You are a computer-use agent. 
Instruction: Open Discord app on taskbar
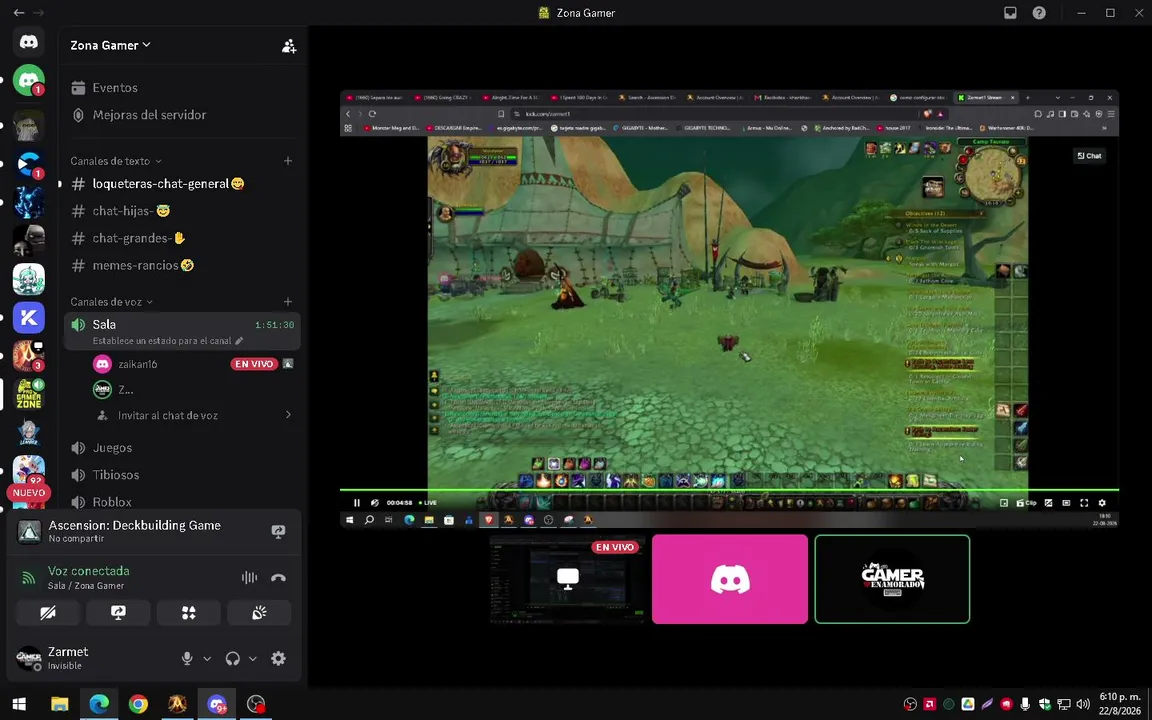click(x=217, y=704)
